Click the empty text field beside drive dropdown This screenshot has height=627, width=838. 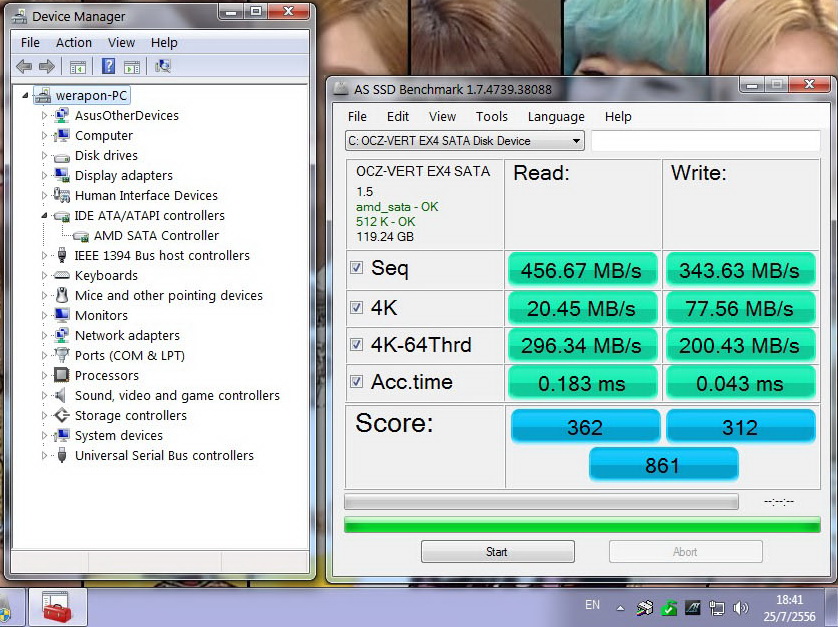(705, 141)
